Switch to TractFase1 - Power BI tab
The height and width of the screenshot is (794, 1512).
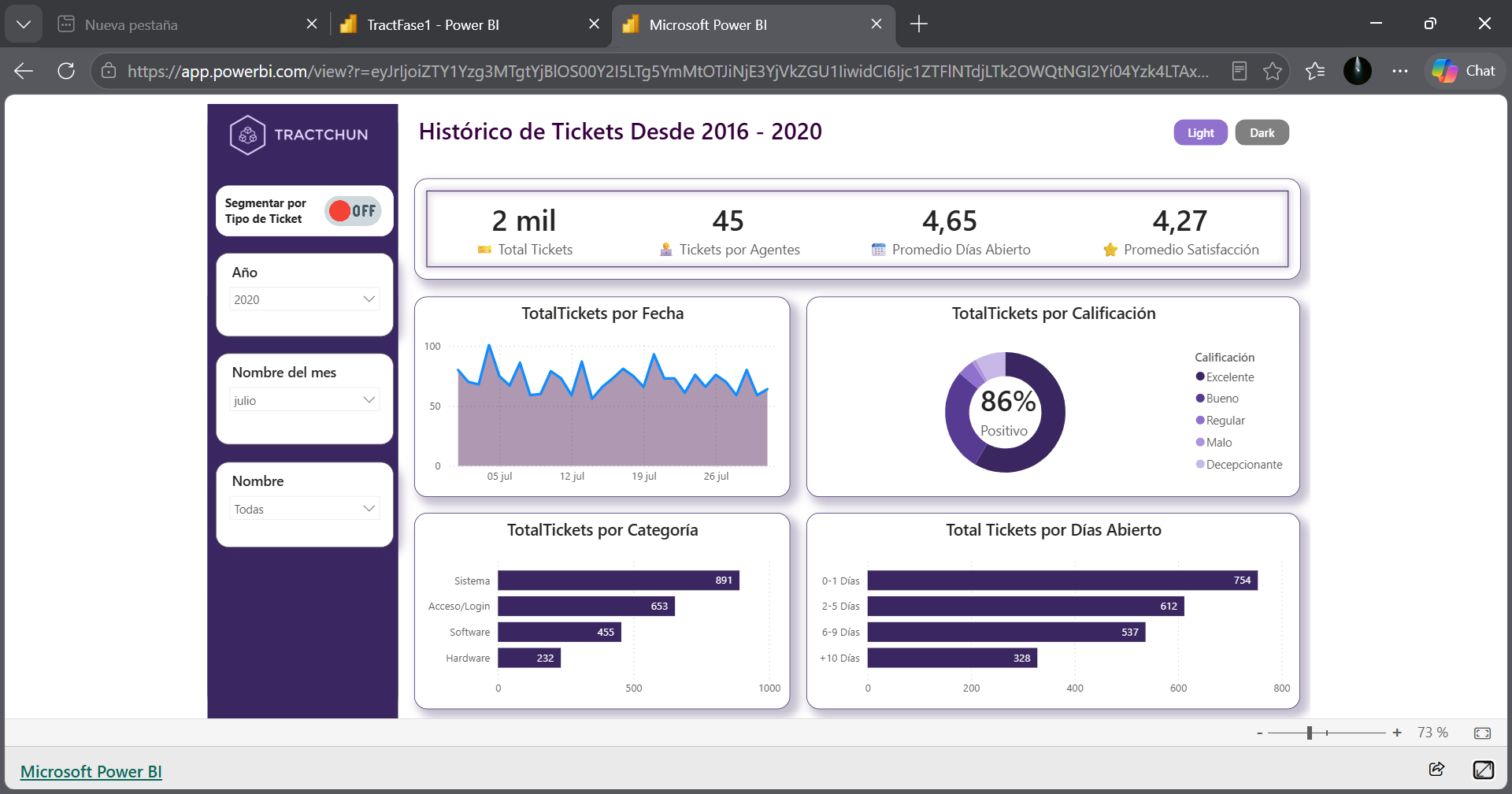[x=469, y=24]
